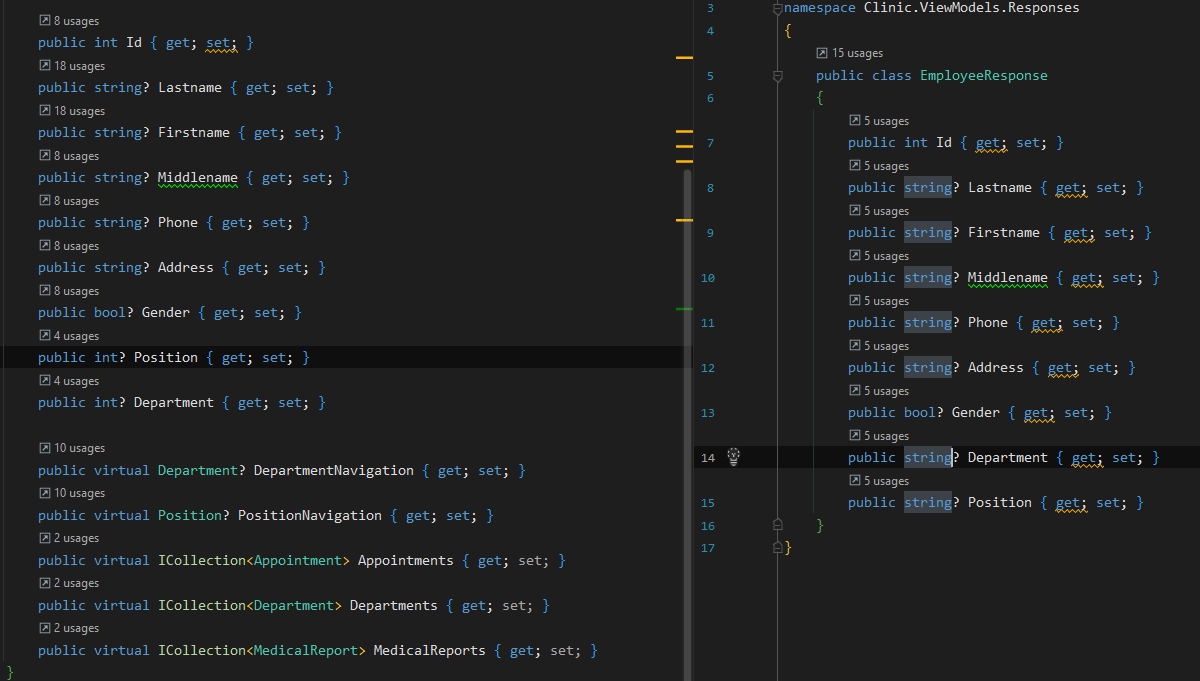
Task: Click the lightbulb quick-fix icon on line 14
Action: (733, 457)
